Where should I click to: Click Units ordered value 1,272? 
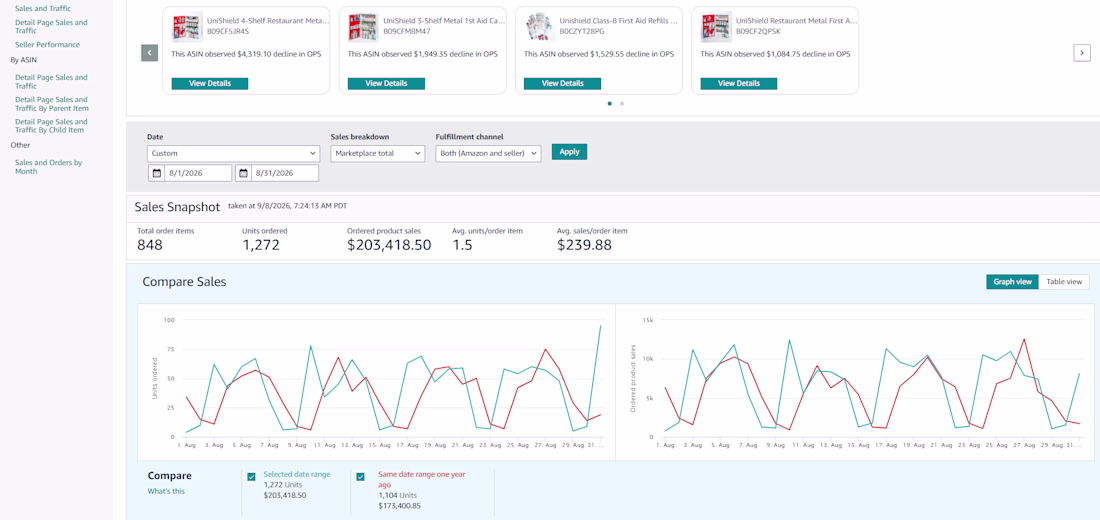pyautogui.click(x=261, y=245)
